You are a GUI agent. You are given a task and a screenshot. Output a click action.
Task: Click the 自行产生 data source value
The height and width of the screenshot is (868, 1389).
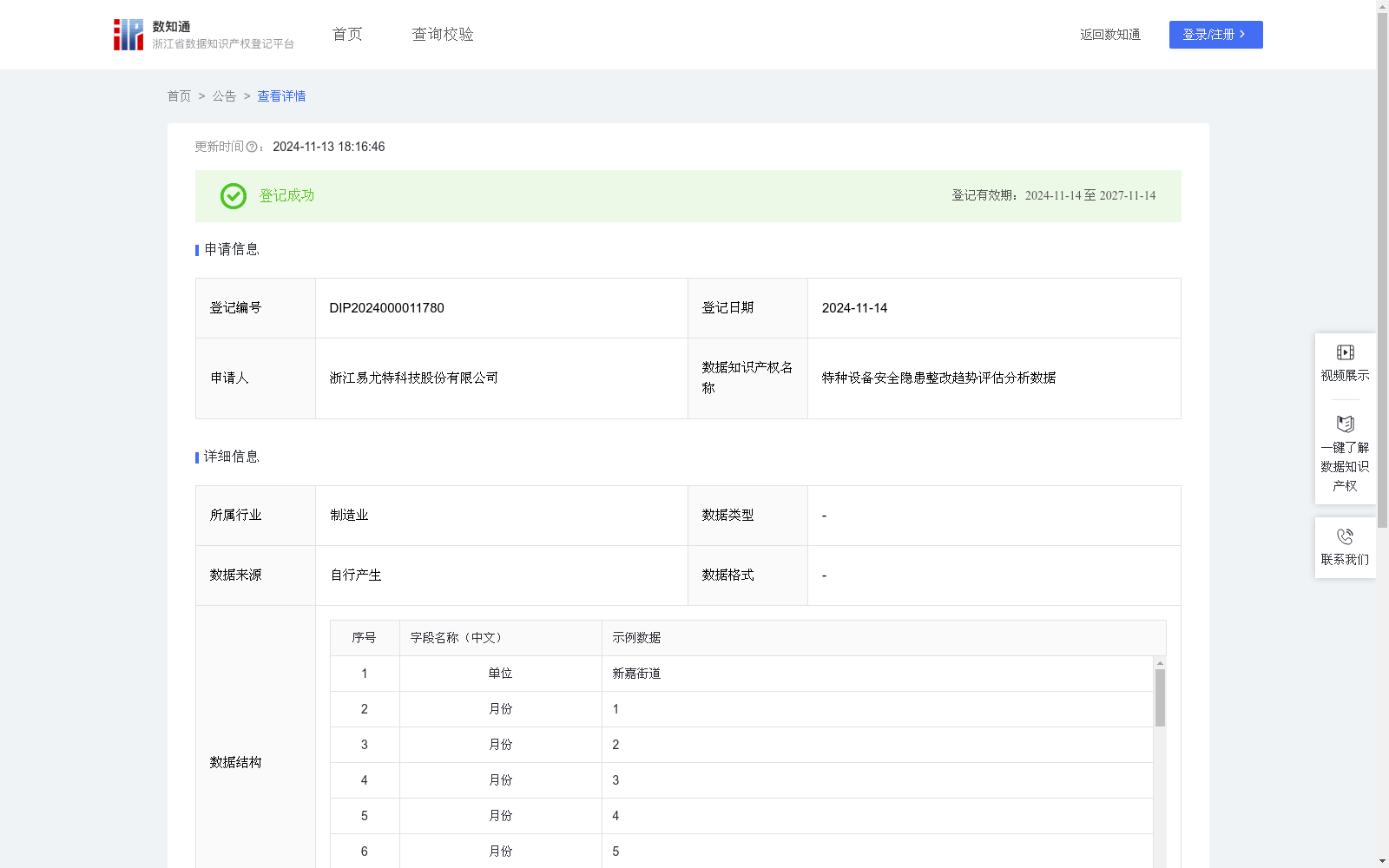[x=356, y=575]
